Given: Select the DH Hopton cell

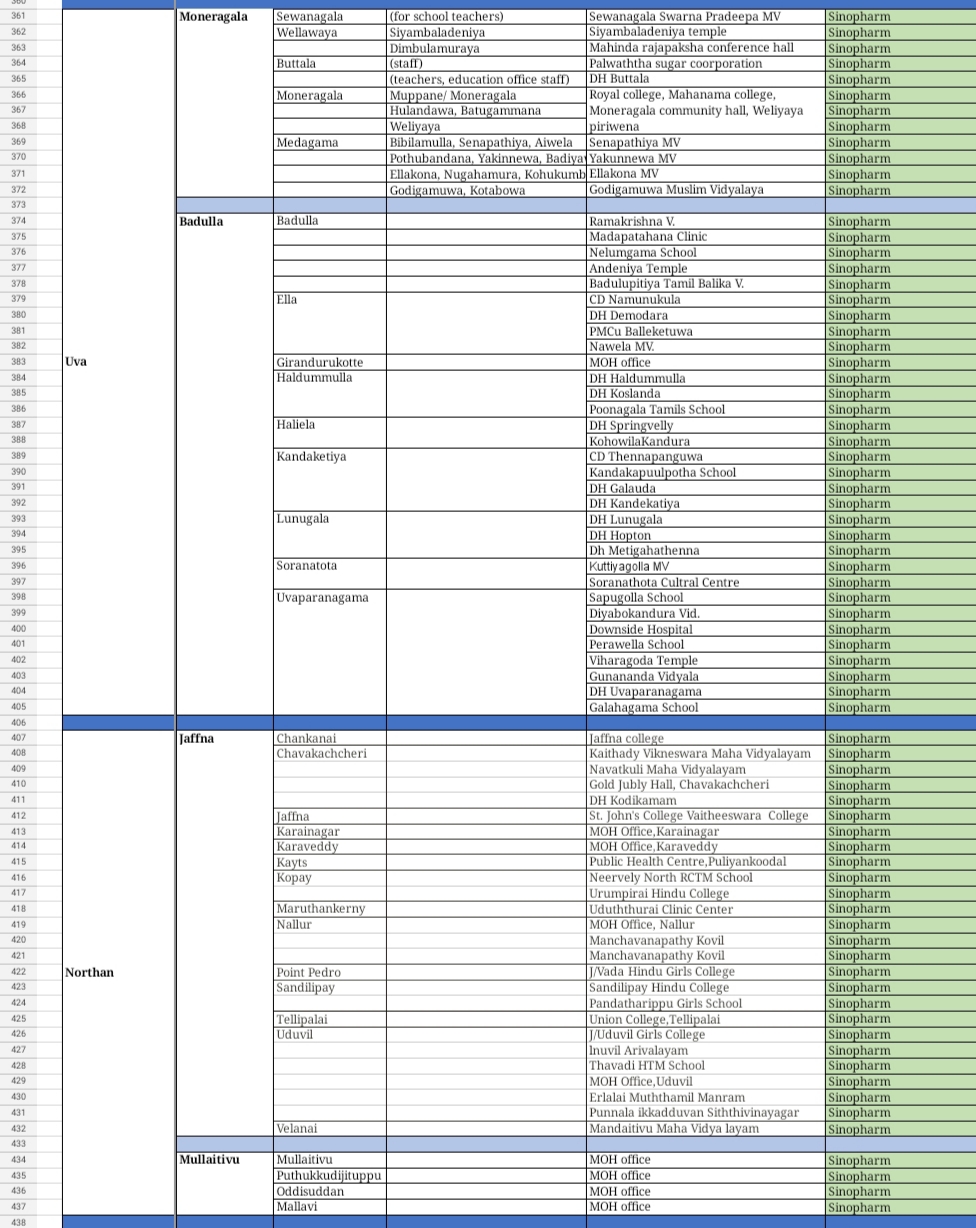Looking at the screenshot, I should (x=706, y=535).
